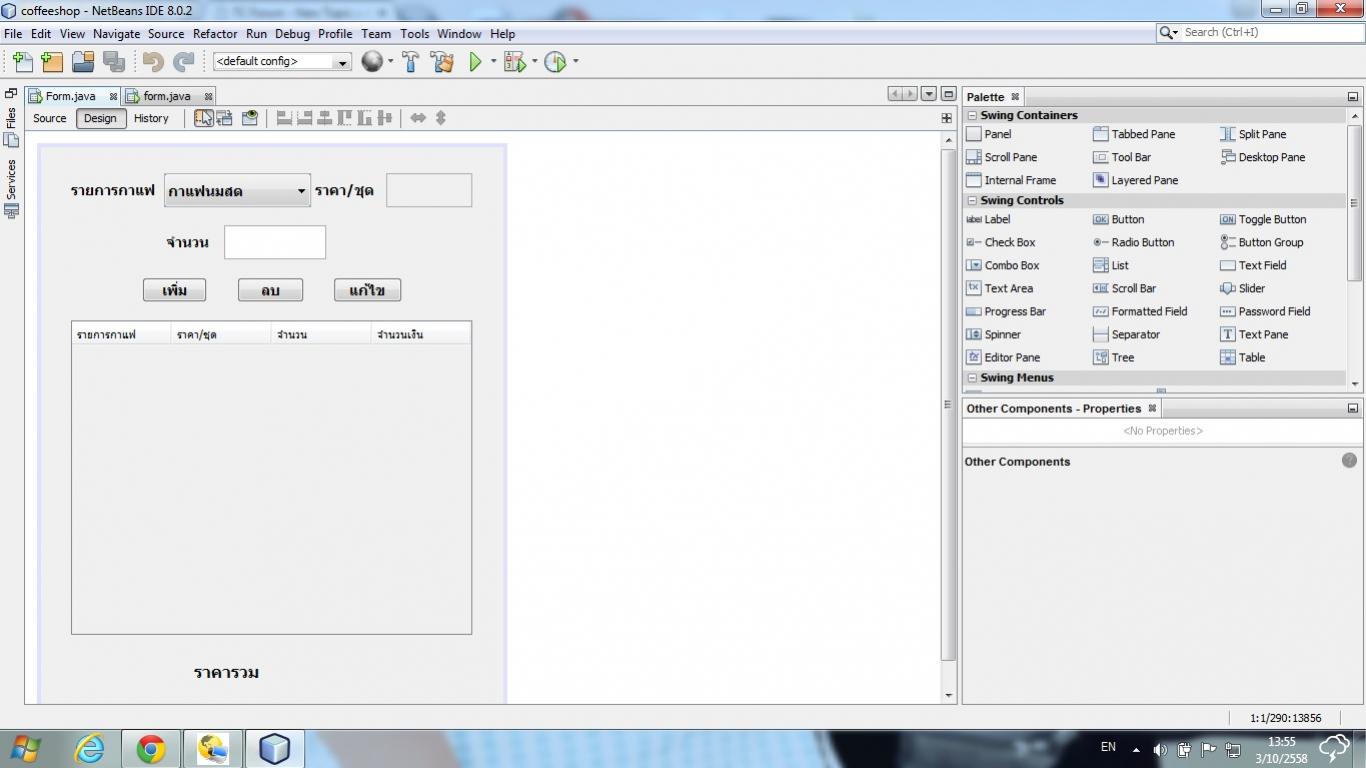Click the Open Project toolbar icon

pyautogui.click(x=83, y=62)
